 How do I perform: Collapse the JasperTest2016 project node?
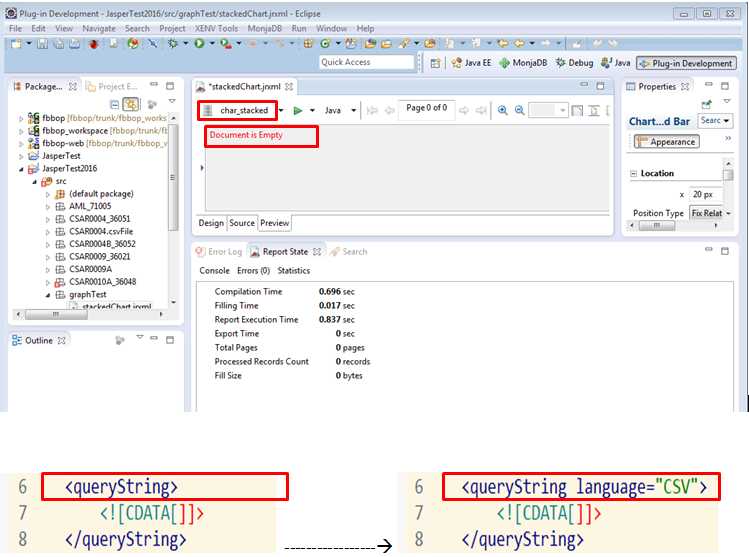pos(21,169)
